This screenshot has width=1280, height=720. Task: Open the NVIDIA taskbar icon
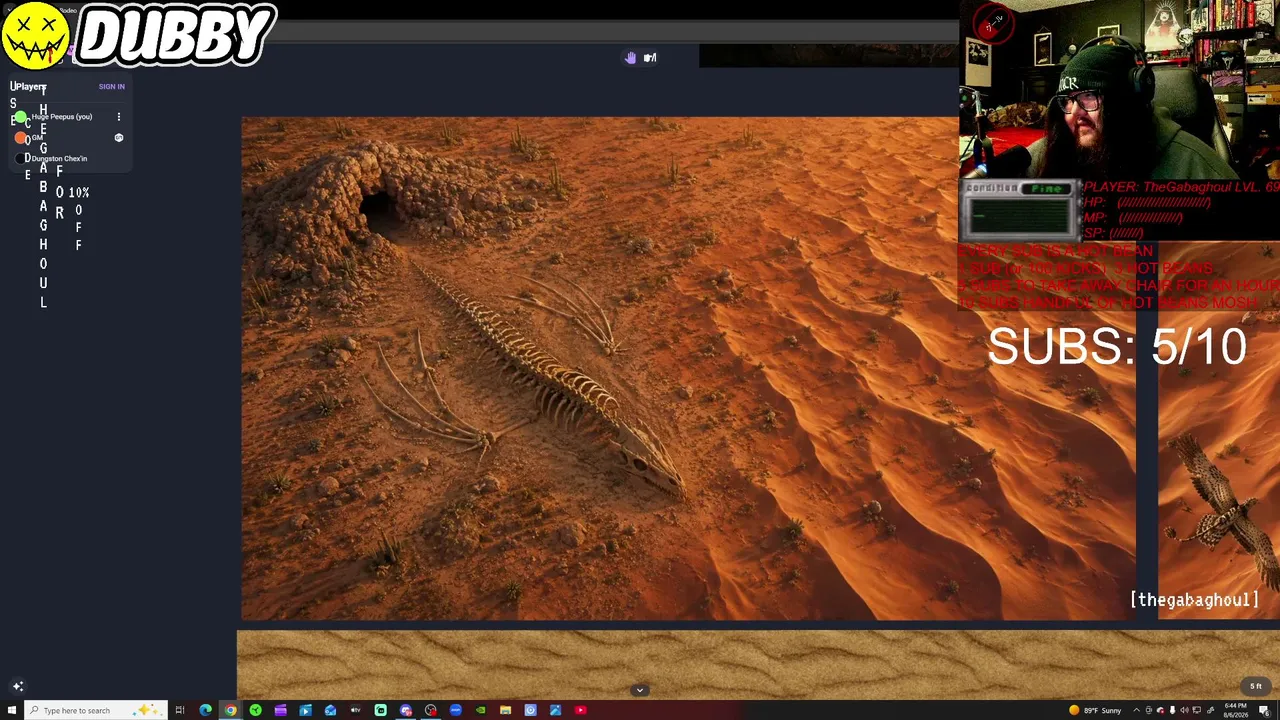click(x=480, y=710)
